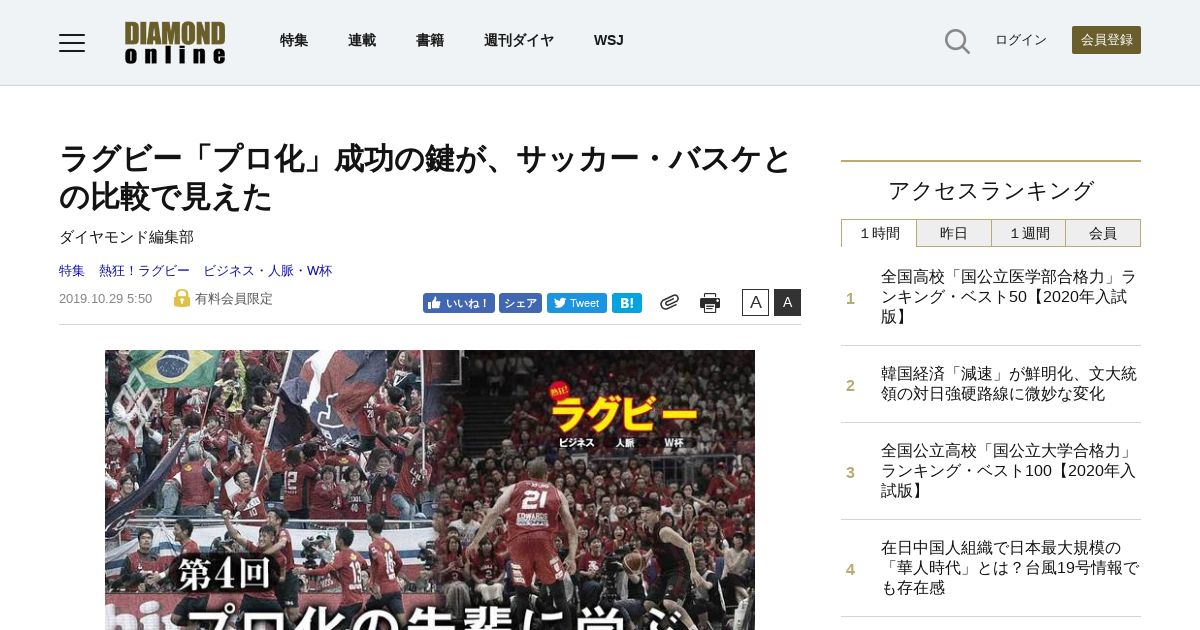
Task: Switch to the 会員 ranking tab
Action: (x=1103, y=233)
